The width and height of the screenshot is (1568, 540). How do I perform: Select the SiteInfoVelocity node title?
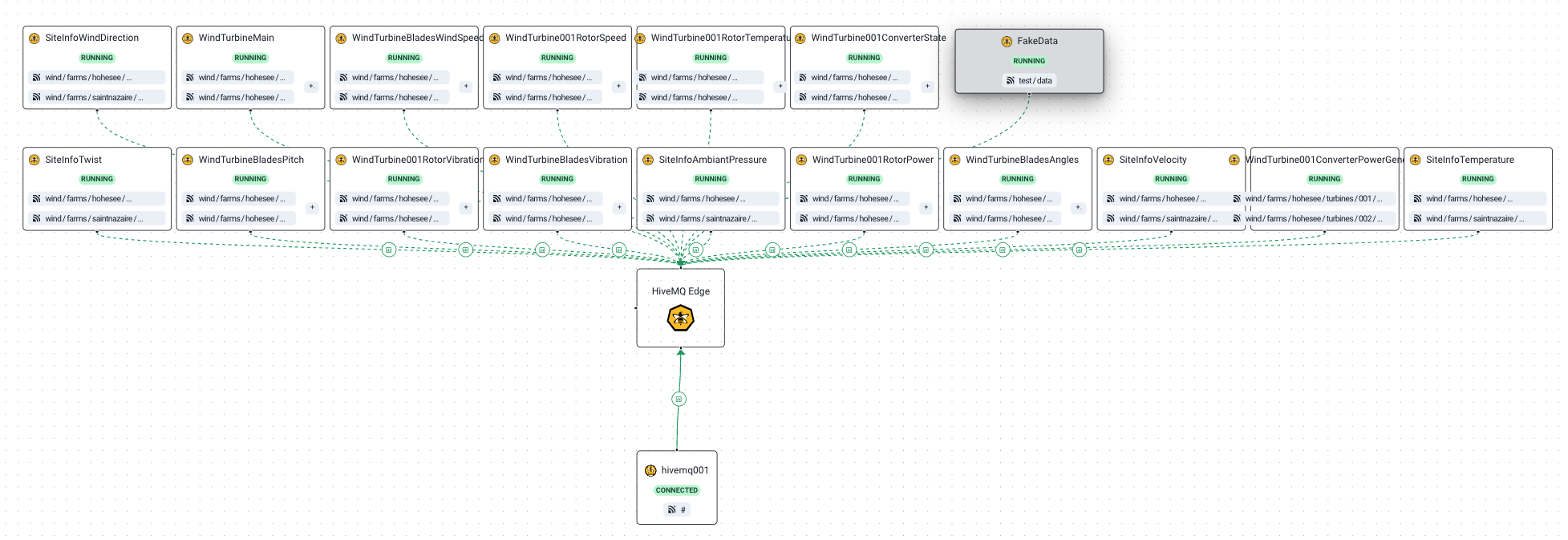tap(1153, 160)
